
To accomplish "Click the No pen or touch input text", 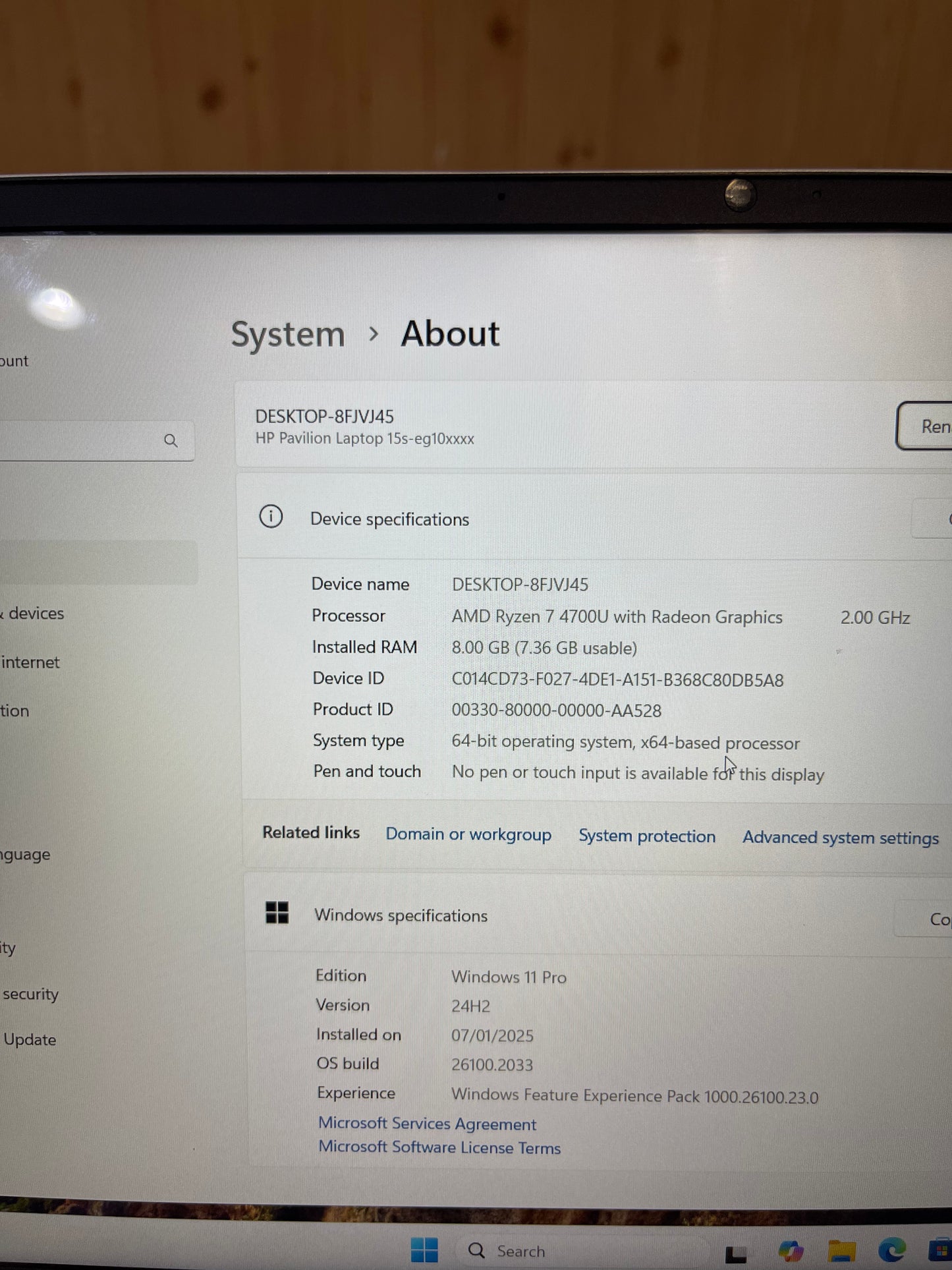I will tap(638, 774).
